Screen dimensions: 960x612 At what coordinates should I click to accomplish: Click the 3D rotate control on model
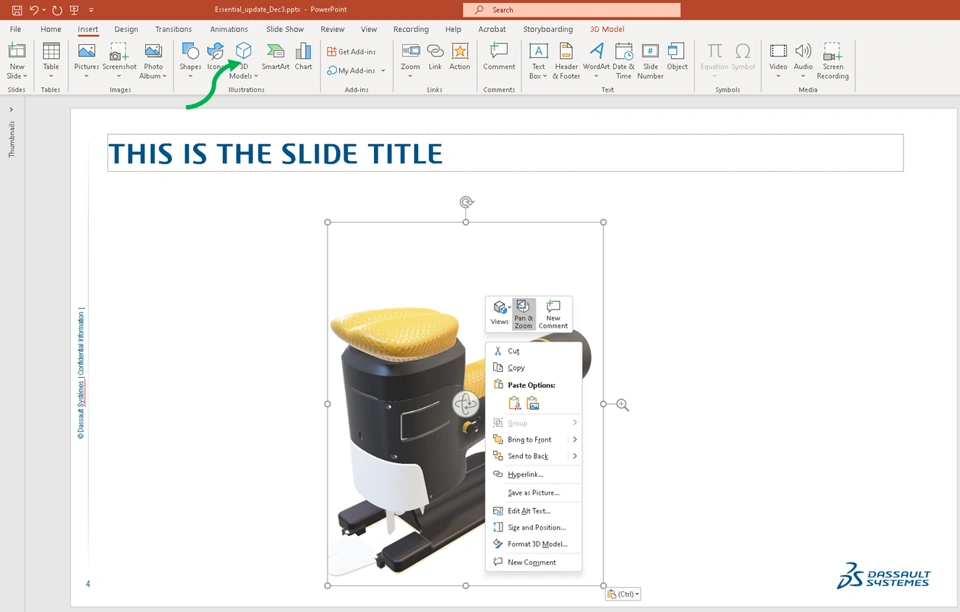tap(465, 404)
